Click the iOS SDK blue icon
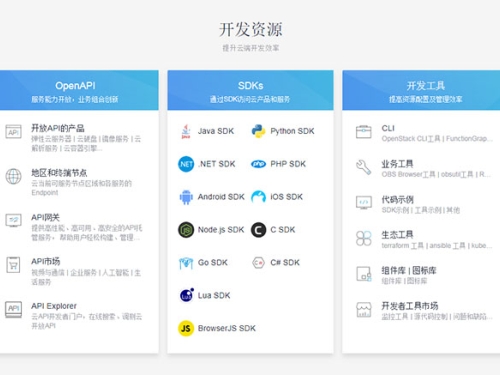The image size is (500, 375). click(x=258, y=197)
